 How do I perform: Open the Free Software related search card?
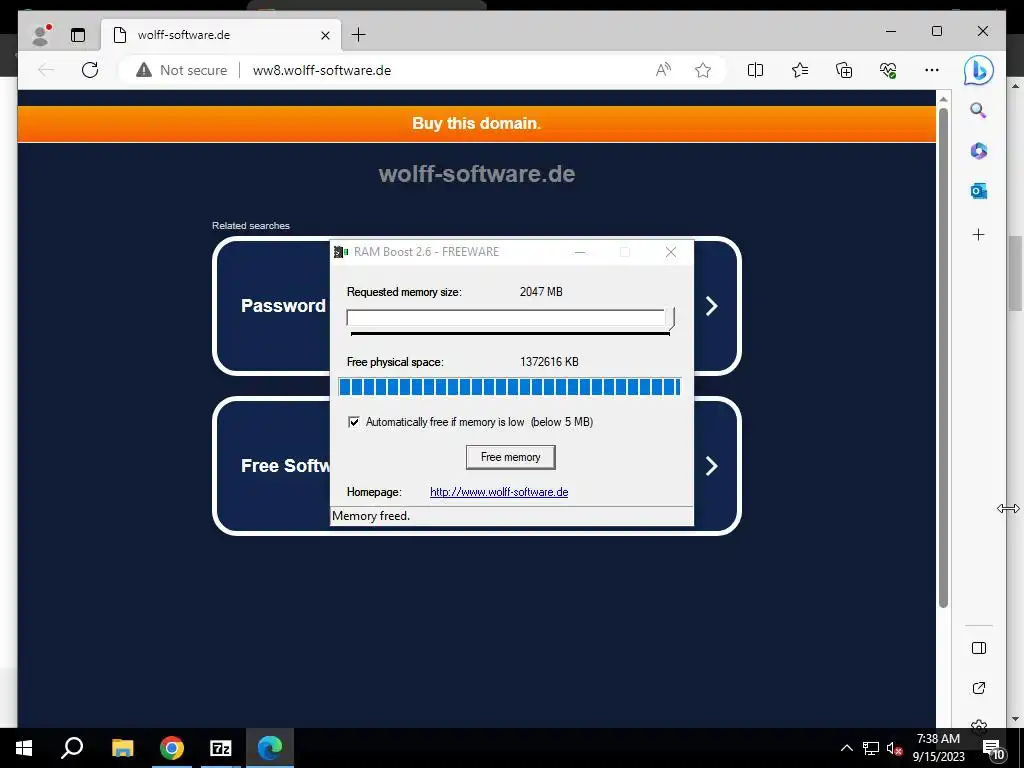tap(477, 466)
